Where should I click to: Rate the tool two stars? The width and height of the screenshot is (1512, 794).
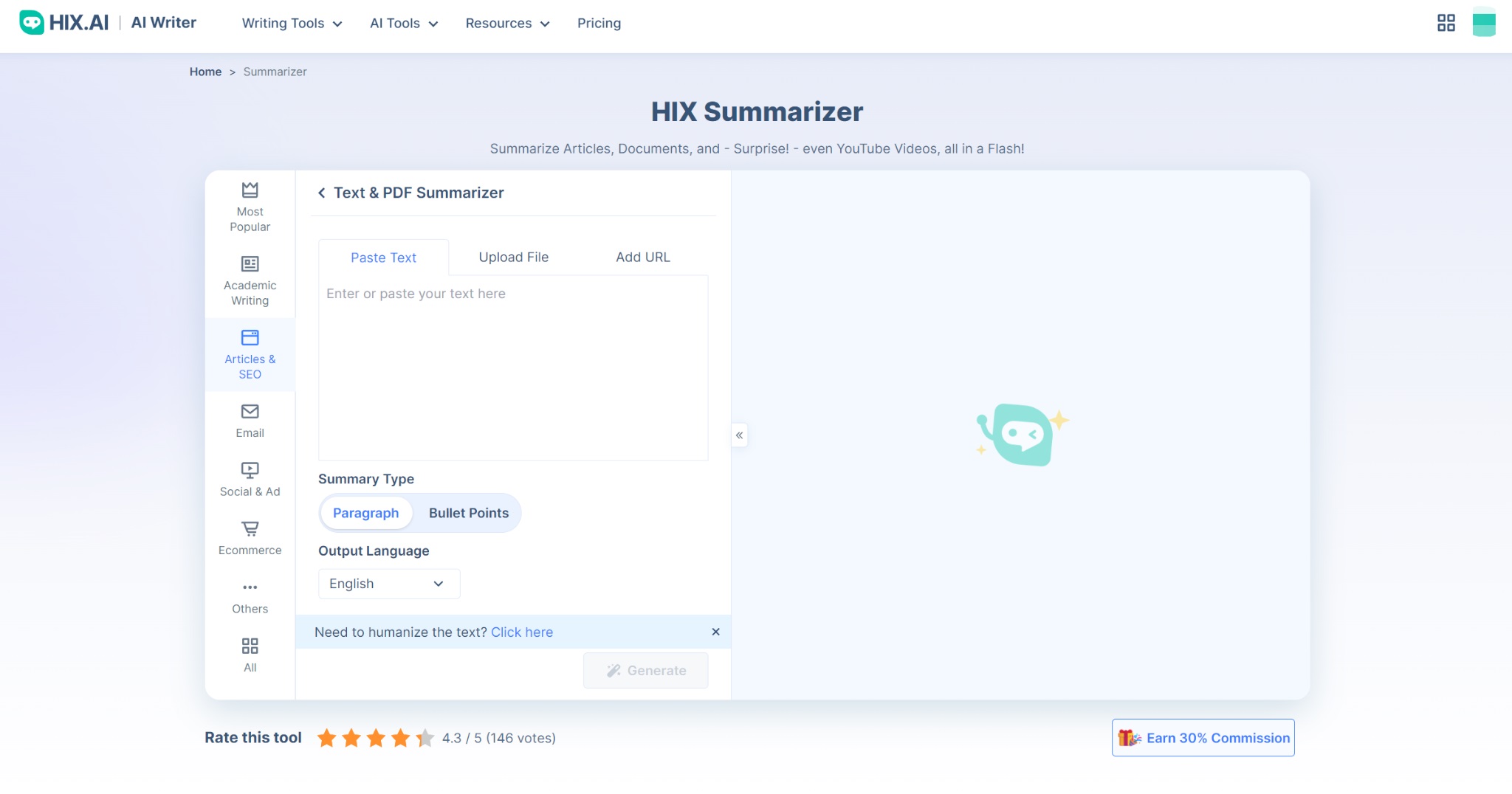click(x=351, y=738)
